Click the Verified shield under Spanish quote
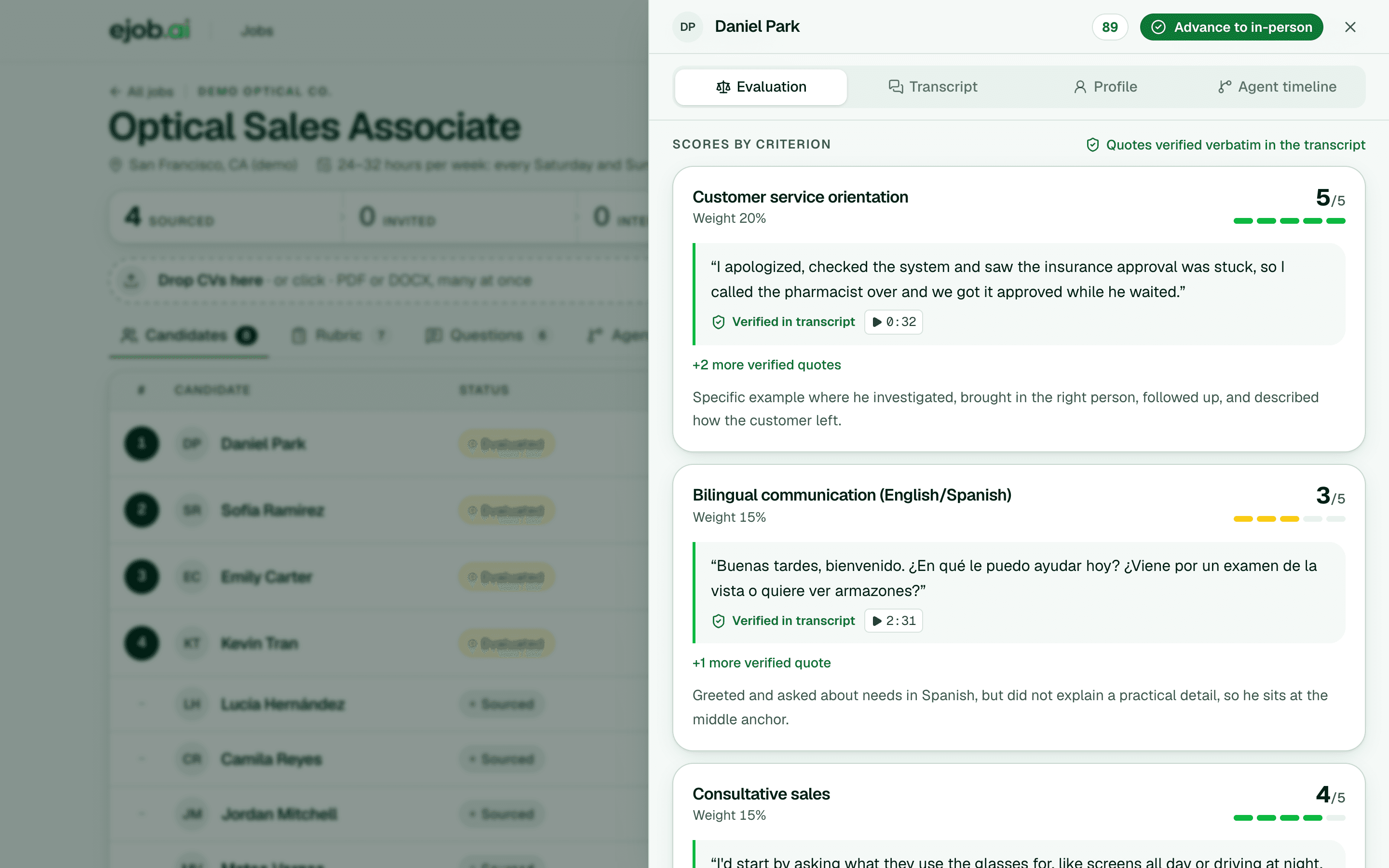 coord(718,621)
